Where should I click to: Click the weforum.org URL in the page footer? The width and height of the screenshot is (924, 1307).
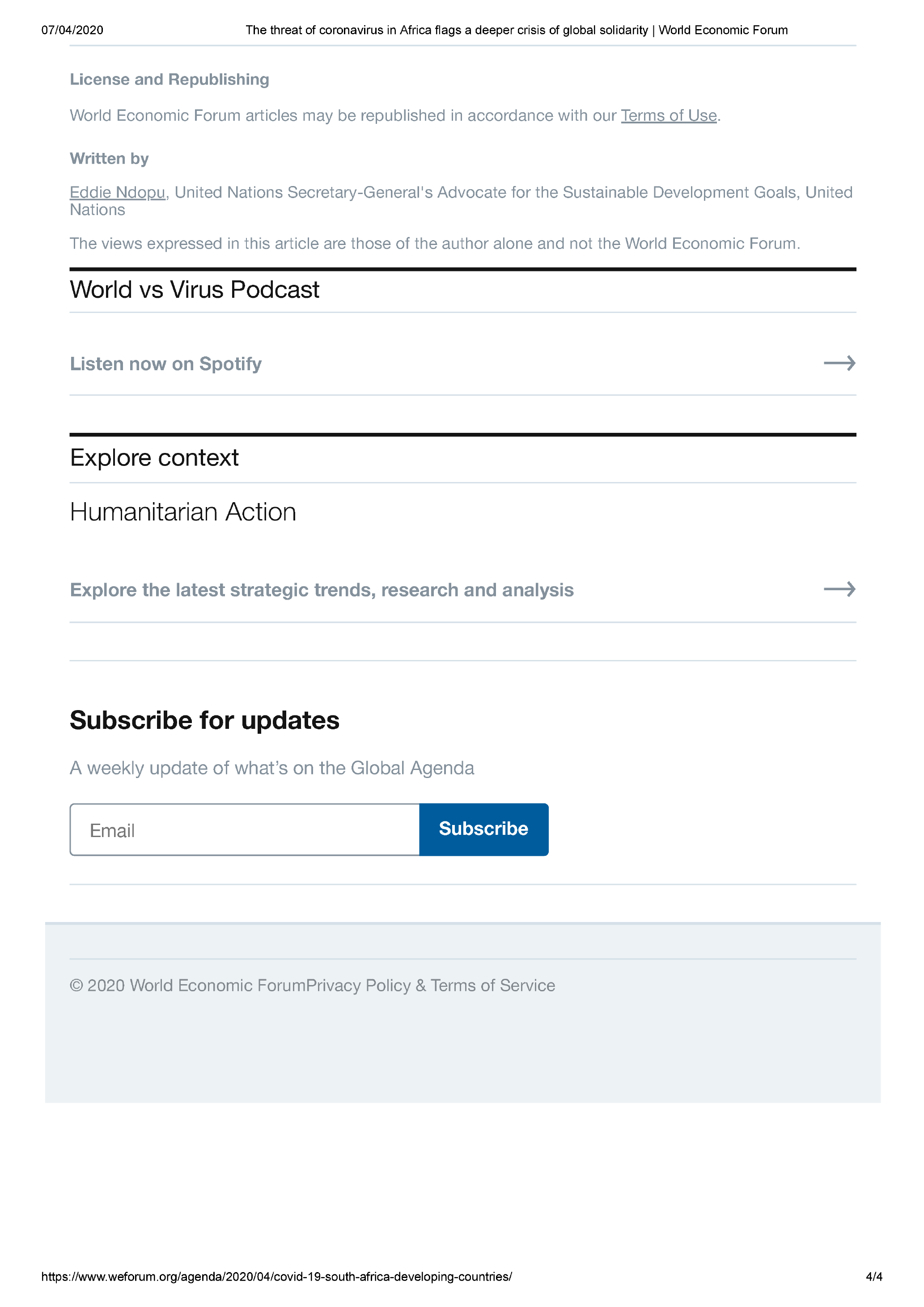(x=277, y=1277)
